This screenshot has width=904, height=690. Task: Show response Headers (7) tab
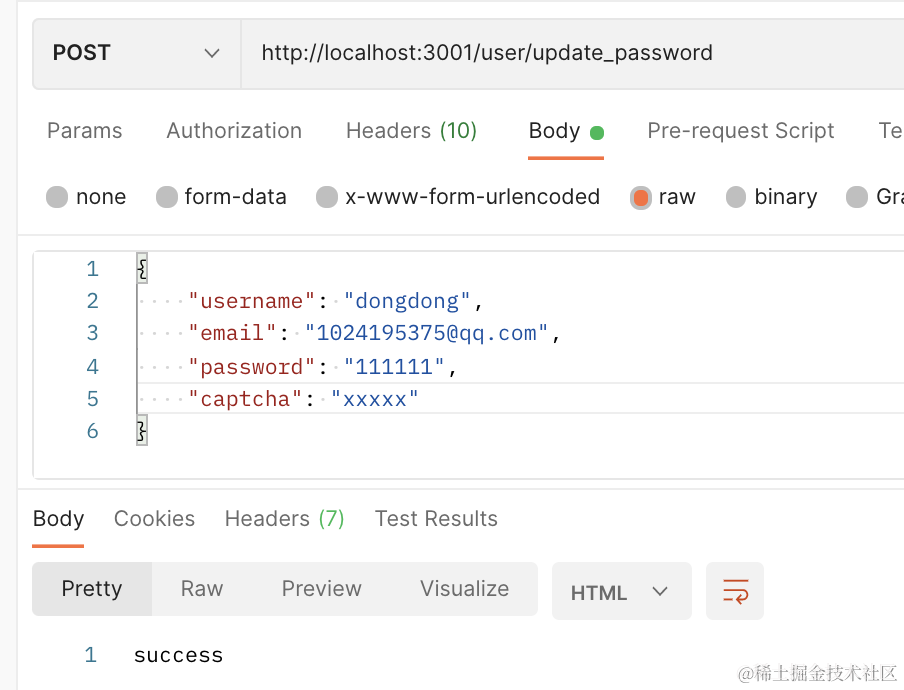tap(284, 519)
